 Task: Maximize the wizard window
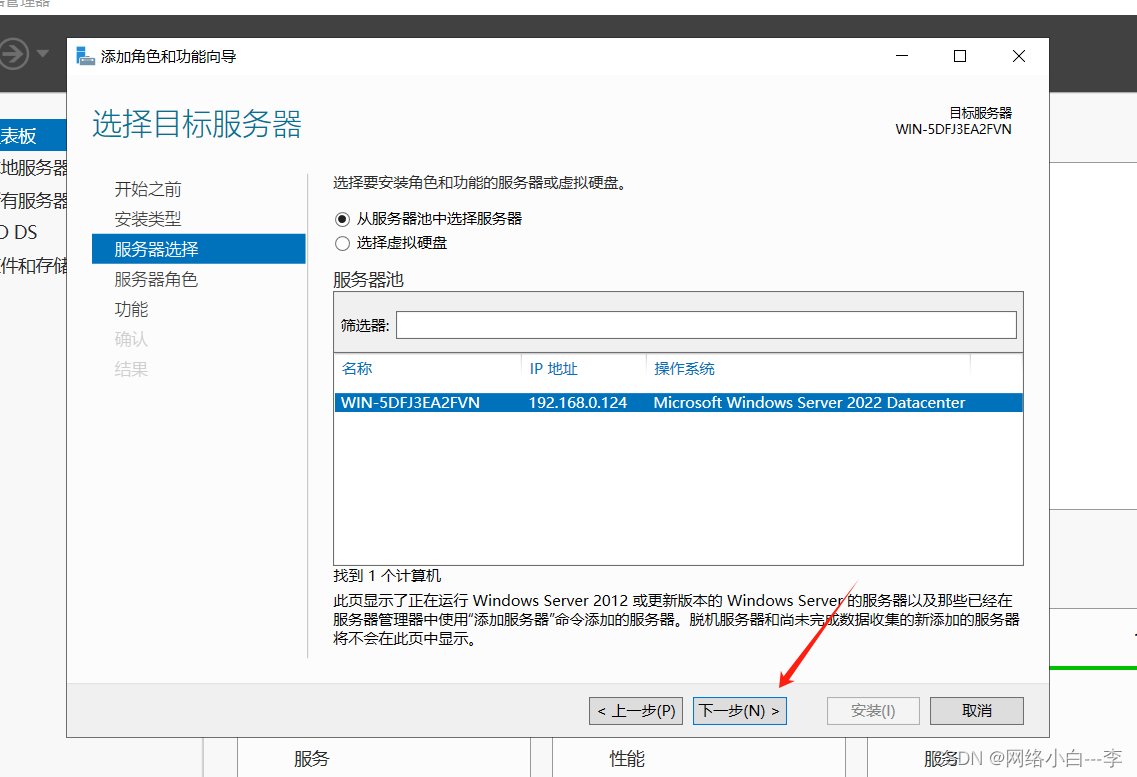[960, 56]
